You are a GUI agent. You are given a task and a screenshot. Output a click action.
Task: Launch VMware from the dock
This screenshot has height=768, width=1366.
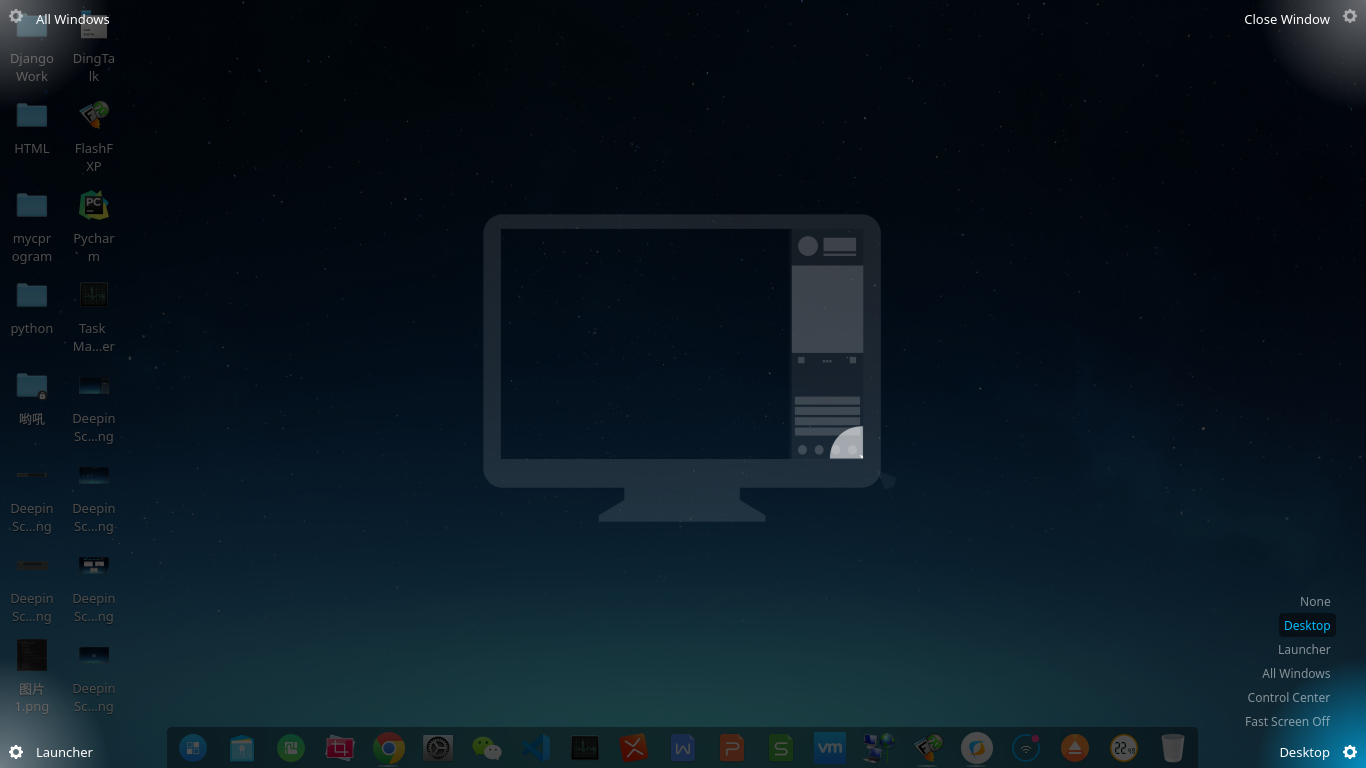coord(830,748)
